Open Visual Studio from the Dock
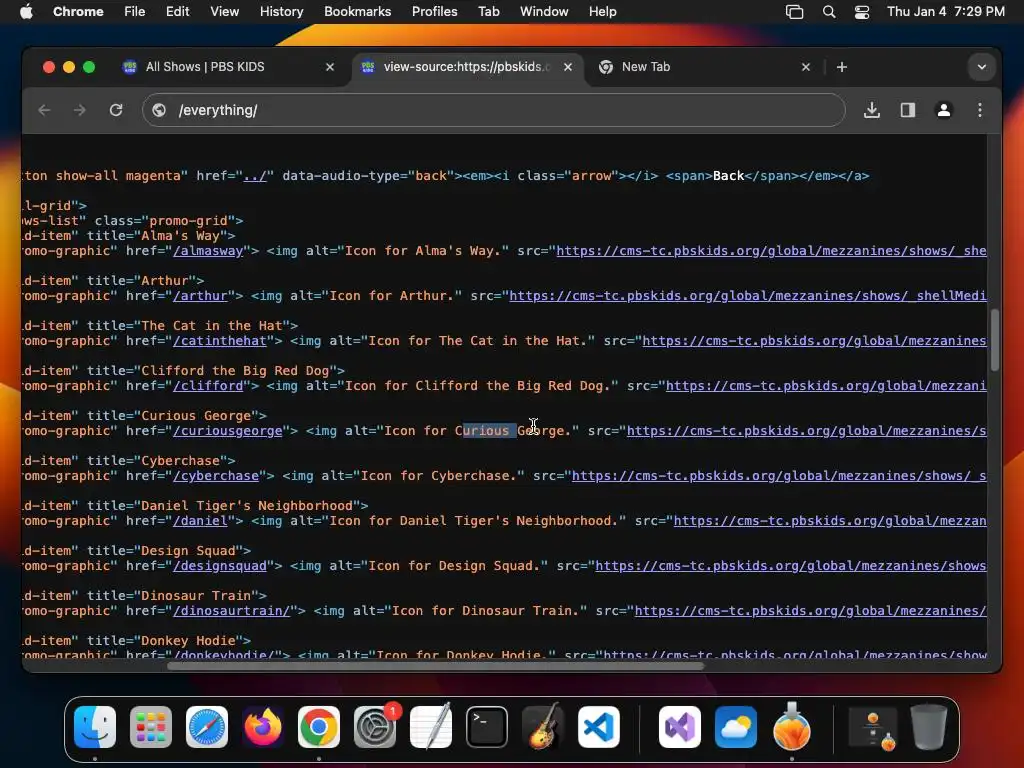The width and height of the screenshot is (1024, 768). [x=680, y=727]
